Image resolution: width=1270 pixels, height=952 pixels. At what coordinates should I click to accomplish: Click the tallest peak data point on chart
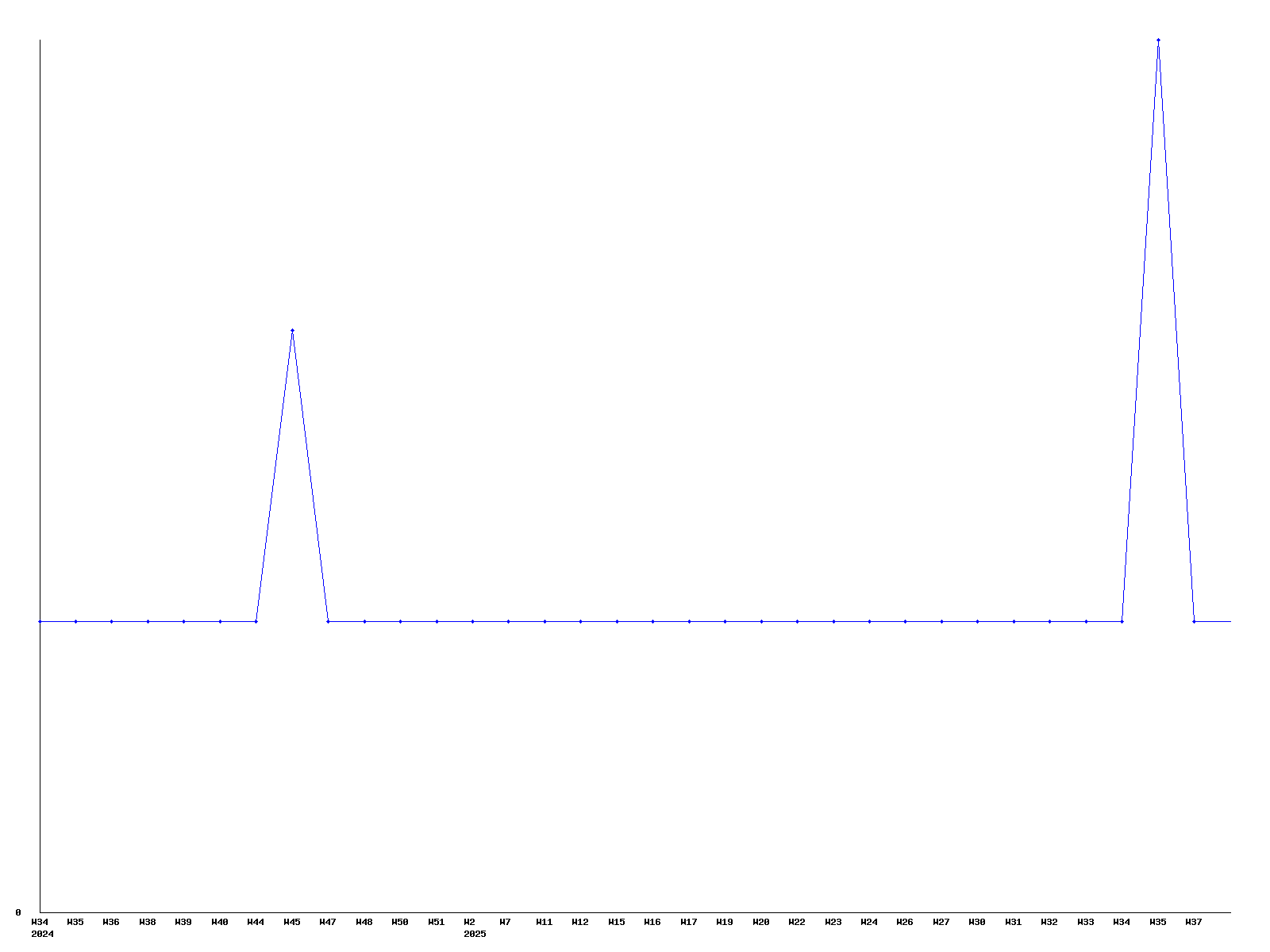point(1158,40)
